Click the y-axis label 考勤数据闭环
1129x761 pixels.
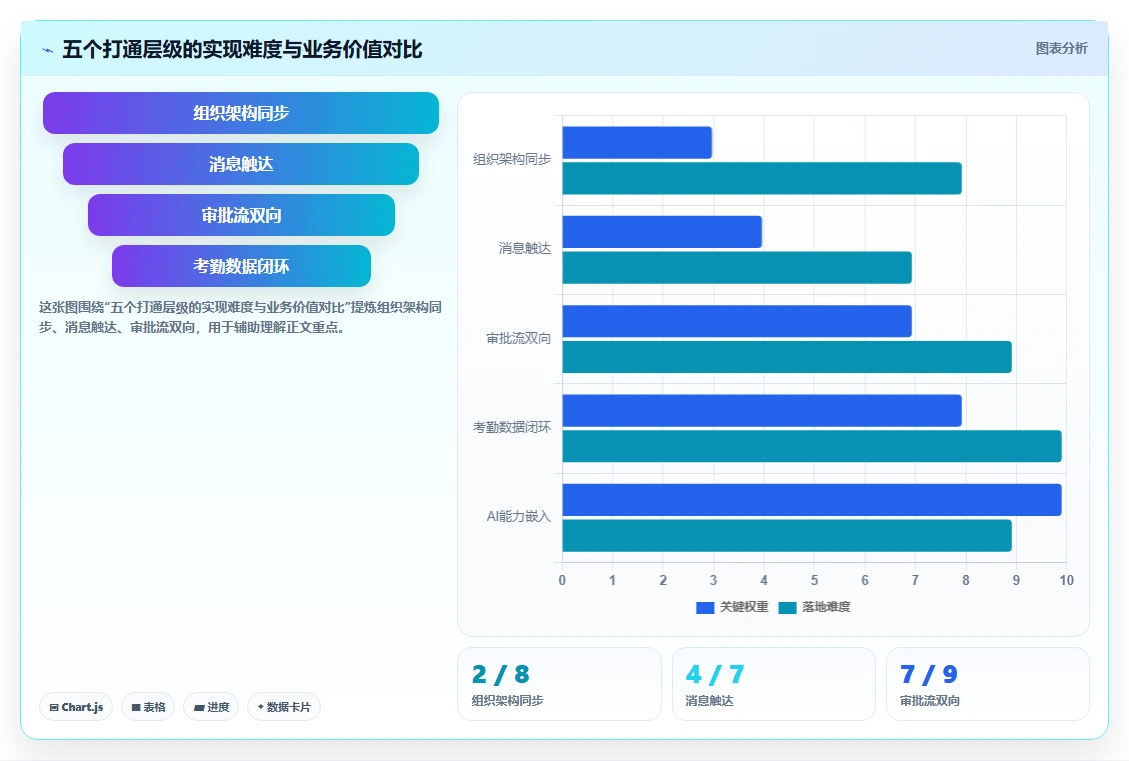[x=512, y=428]
